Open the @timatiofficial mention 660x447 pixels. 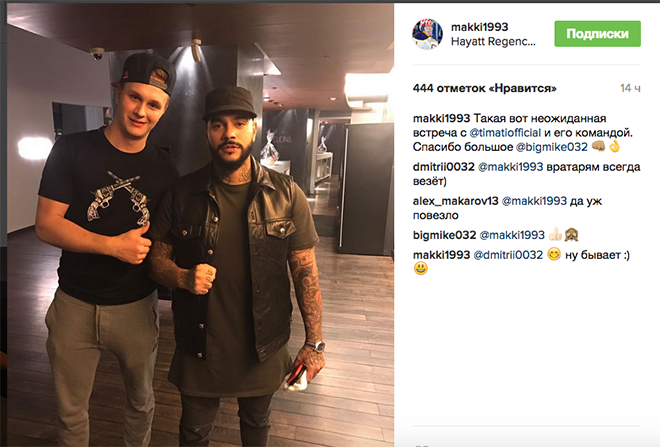tap(505, 133)
